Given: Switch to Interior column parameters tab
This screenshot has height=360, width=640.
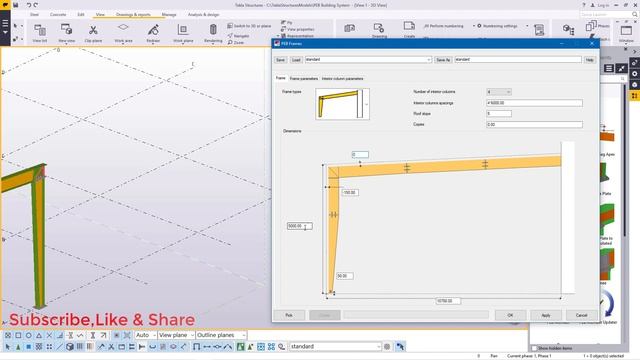Looking at the screenshot, I should tap(342, 78).
